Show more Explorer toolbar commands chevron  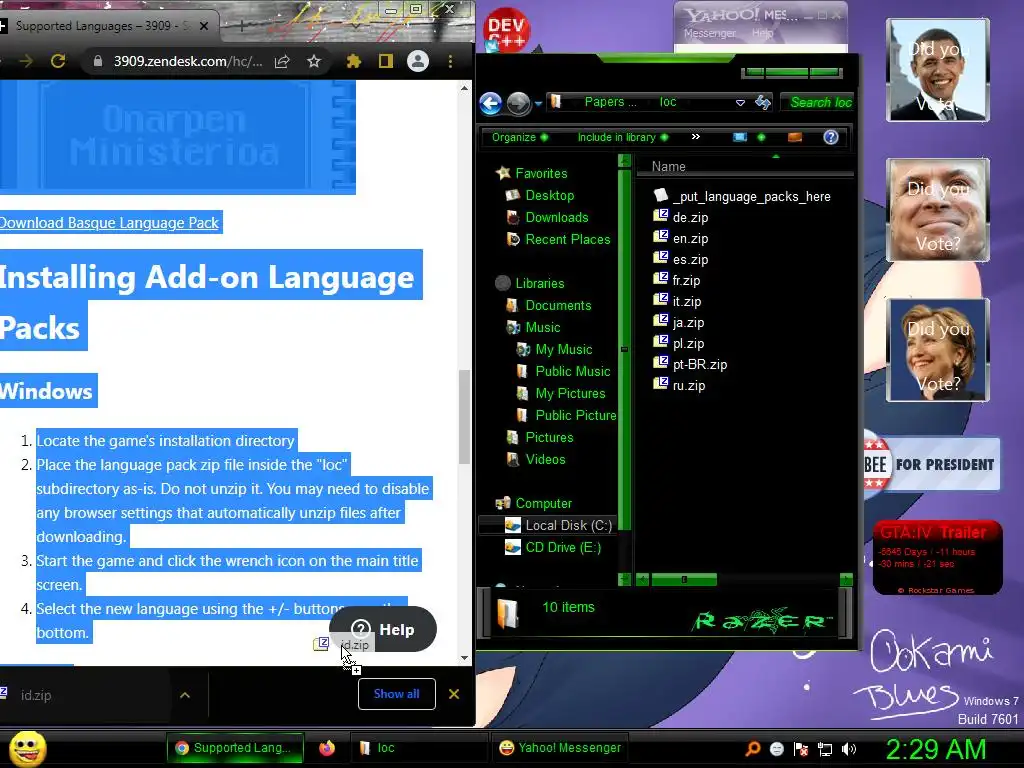click(x=696, y=136)
